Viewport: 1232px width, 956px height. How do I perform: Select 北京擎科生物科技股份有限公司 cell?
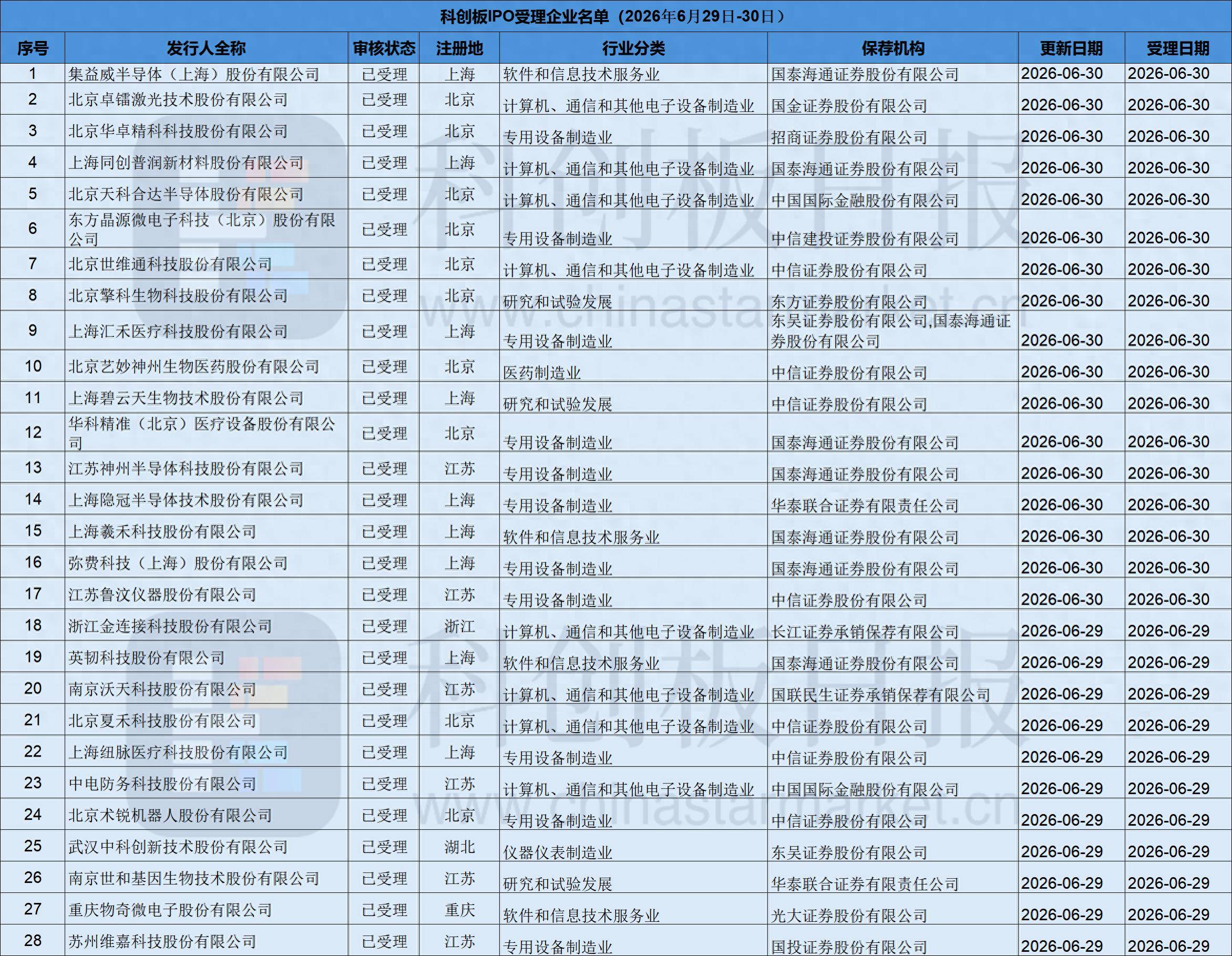(206, 295)
